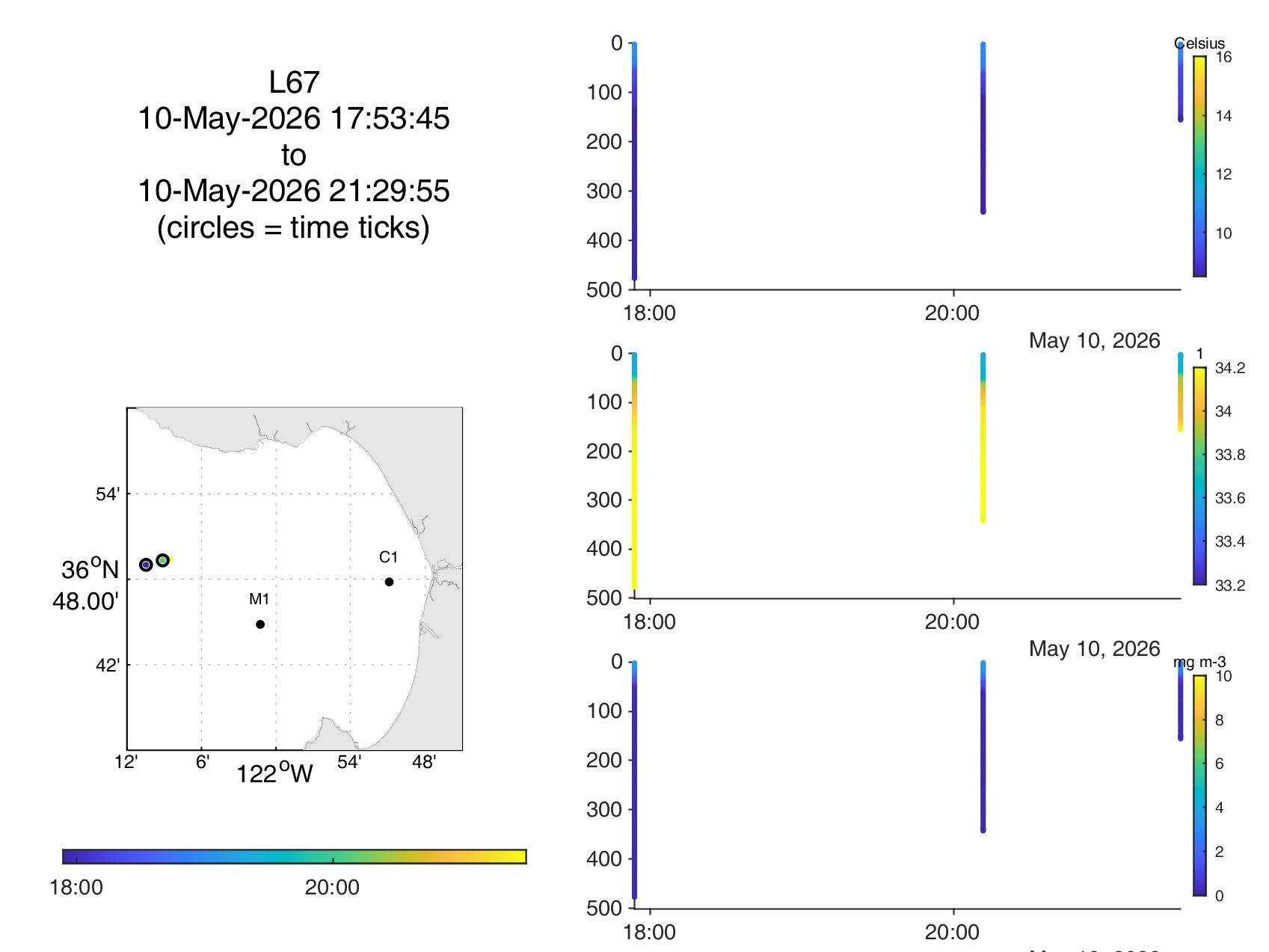
Task: Click the M1 mooring marker dot
Action: [x=260, y=624]
